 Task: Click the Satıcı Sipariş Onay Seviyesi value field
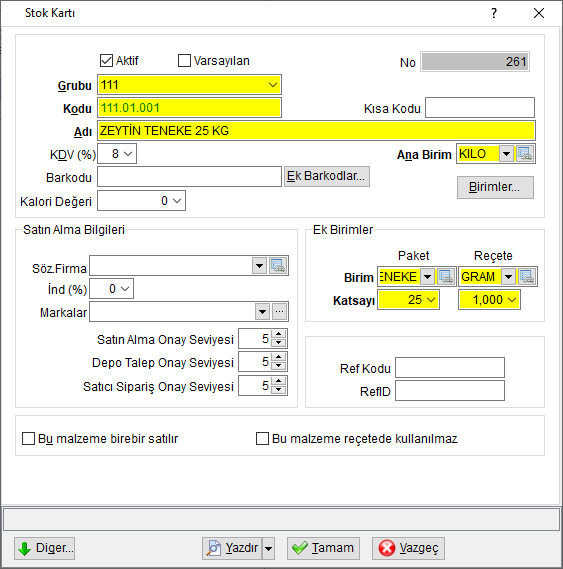pyautogui.click(x=255, y=386)
